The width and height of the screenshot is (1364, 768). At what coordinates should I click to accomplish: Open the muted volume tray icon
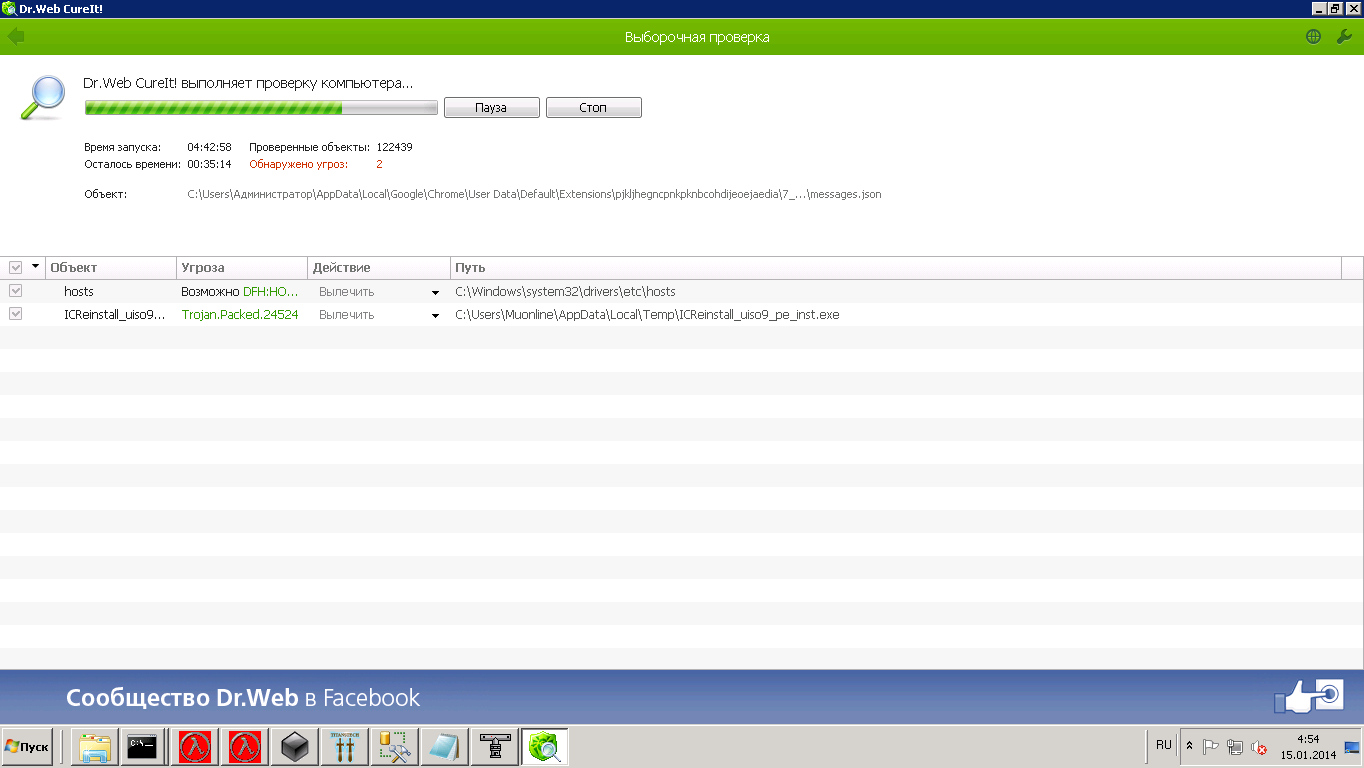pyautogui.click(x=1259, y=747)
